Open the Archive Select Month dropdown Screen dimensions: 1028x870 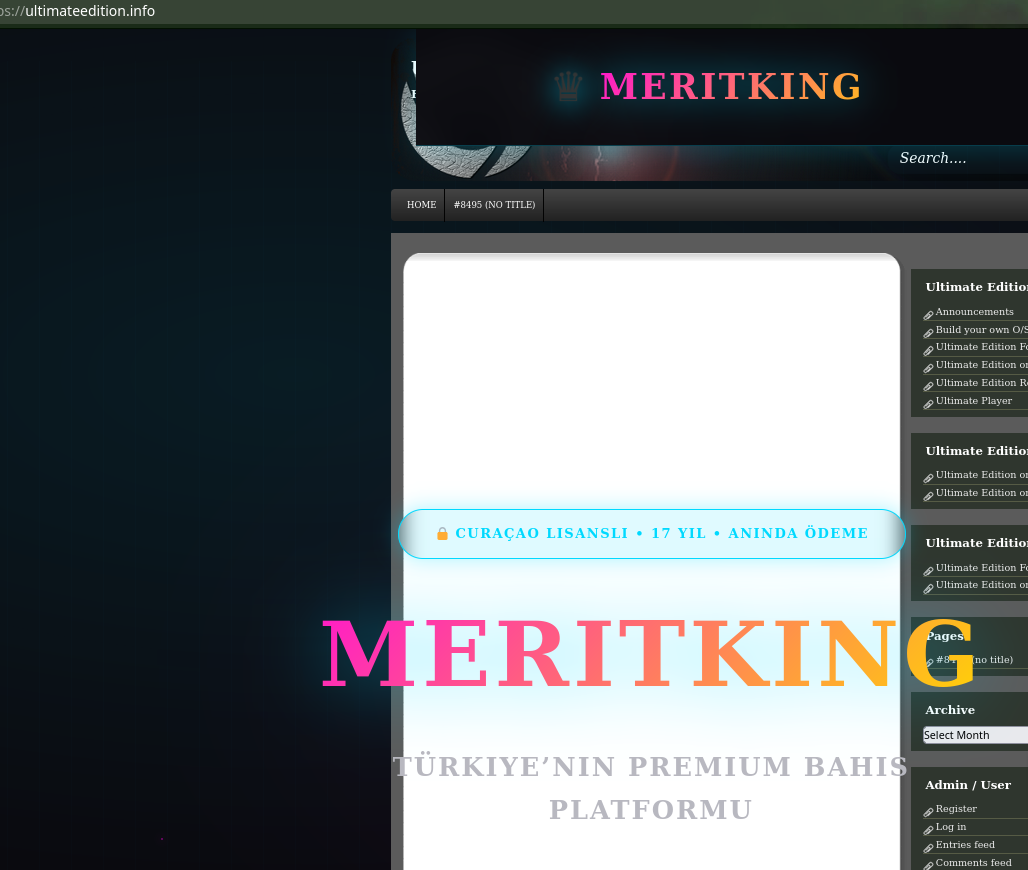click(x=975, y=735)
